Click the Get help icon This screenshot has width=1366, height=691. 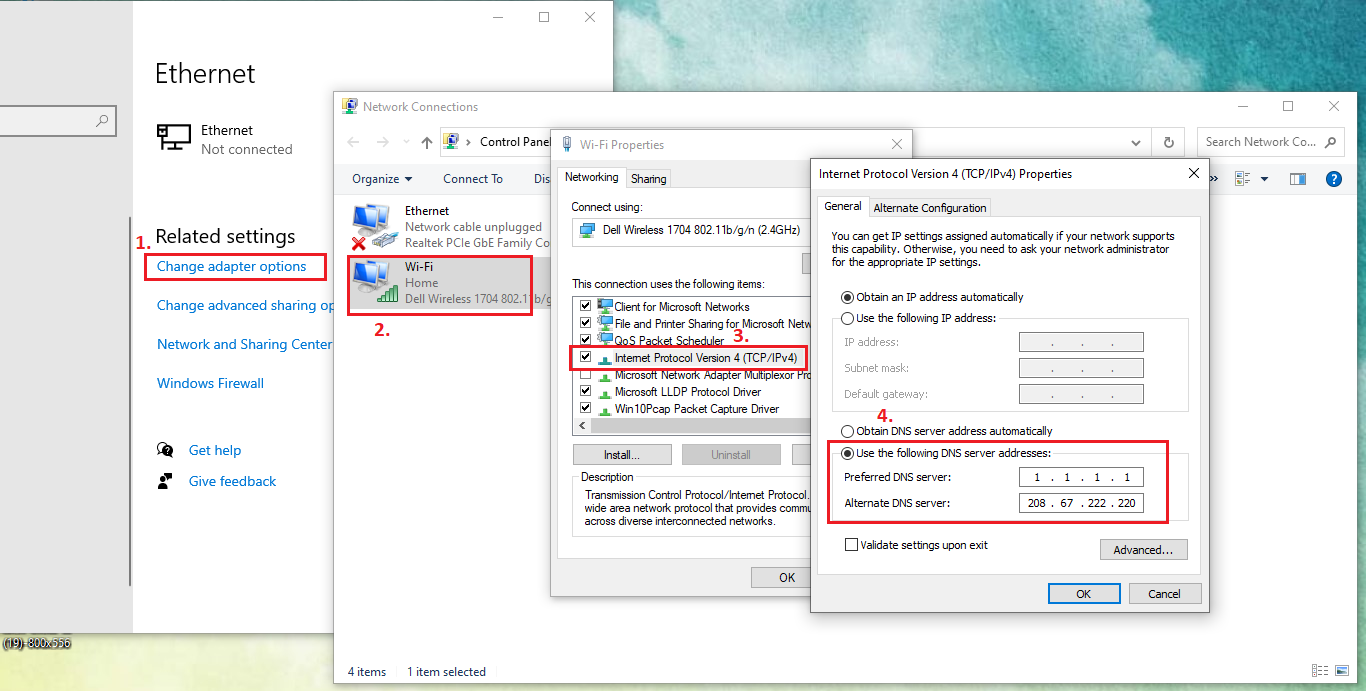click(x=166, y=450)
